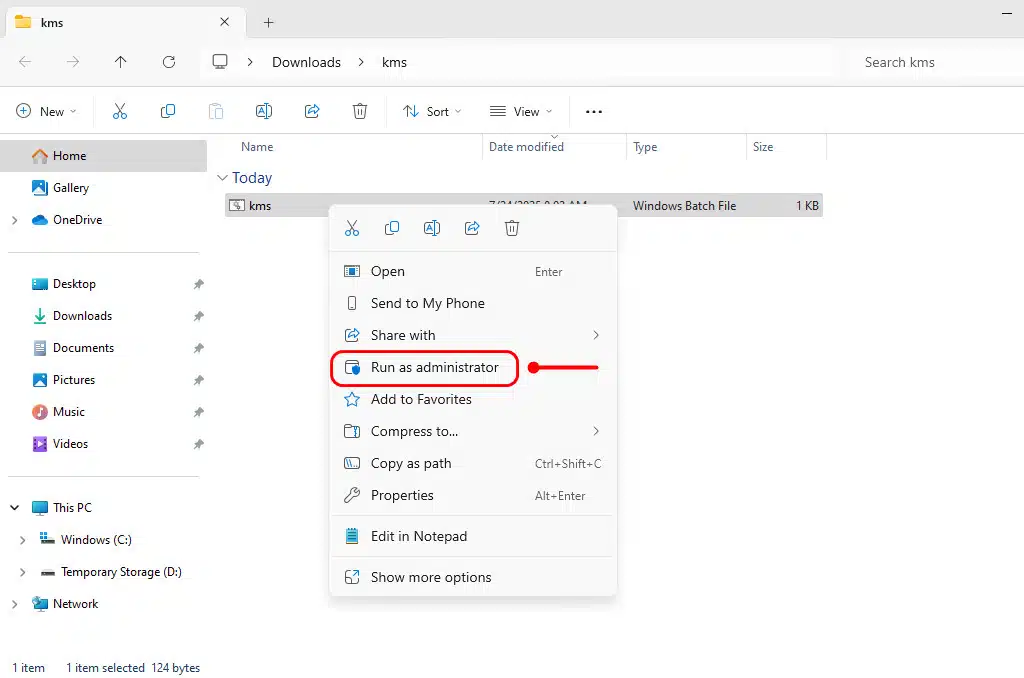Click the Up arrow navigation icon
Screen dimensions: 1024x678
[x=121, y=62]
